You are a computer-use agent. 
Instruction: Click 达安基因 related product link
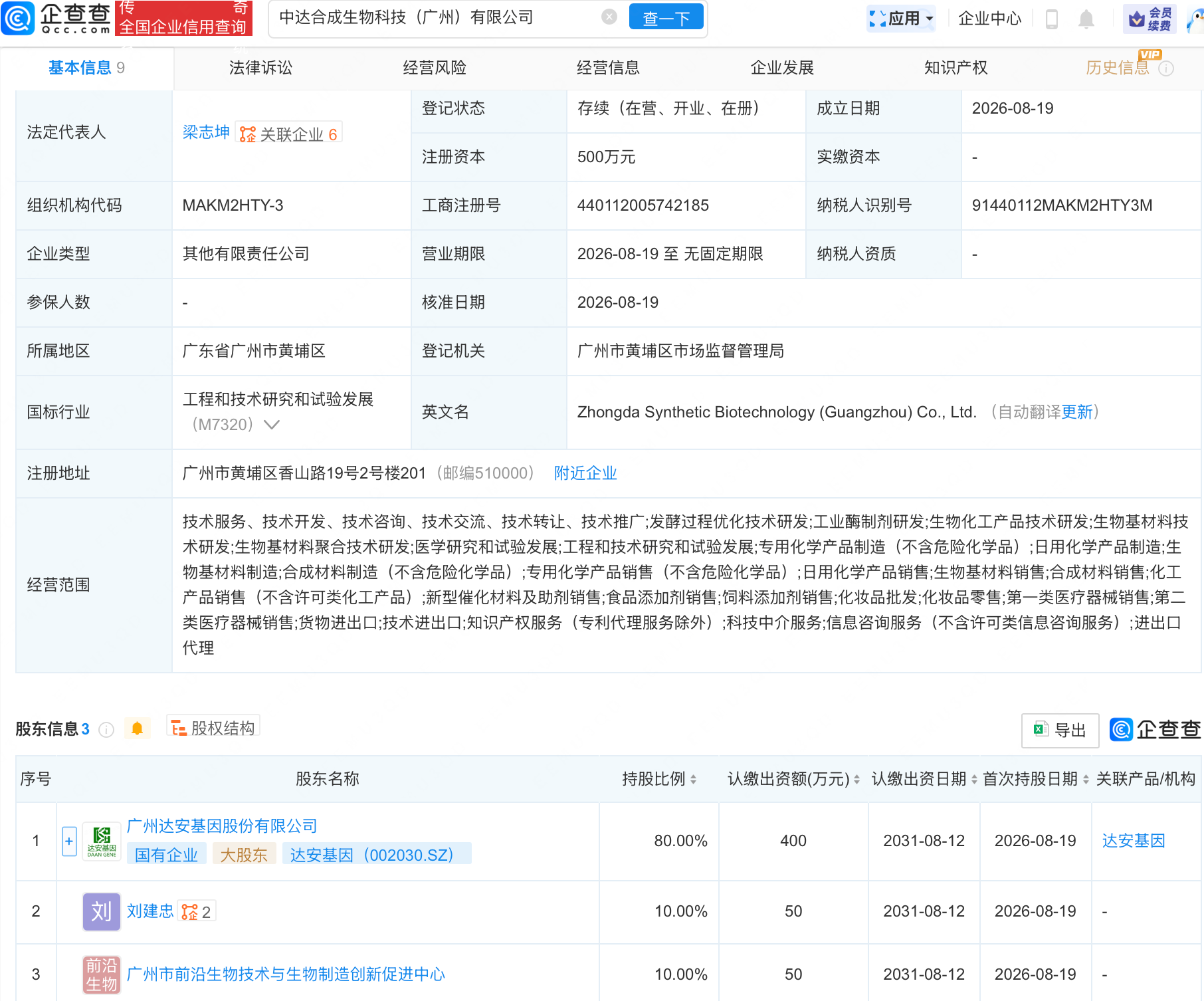click(x=1134, y=841)
